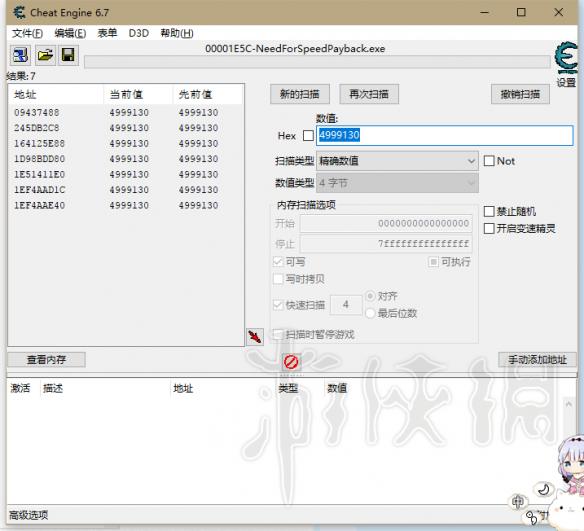Click the 撤销扫描 button
Viewport: 584px width, 531px height.
click(x=520, y=94)
